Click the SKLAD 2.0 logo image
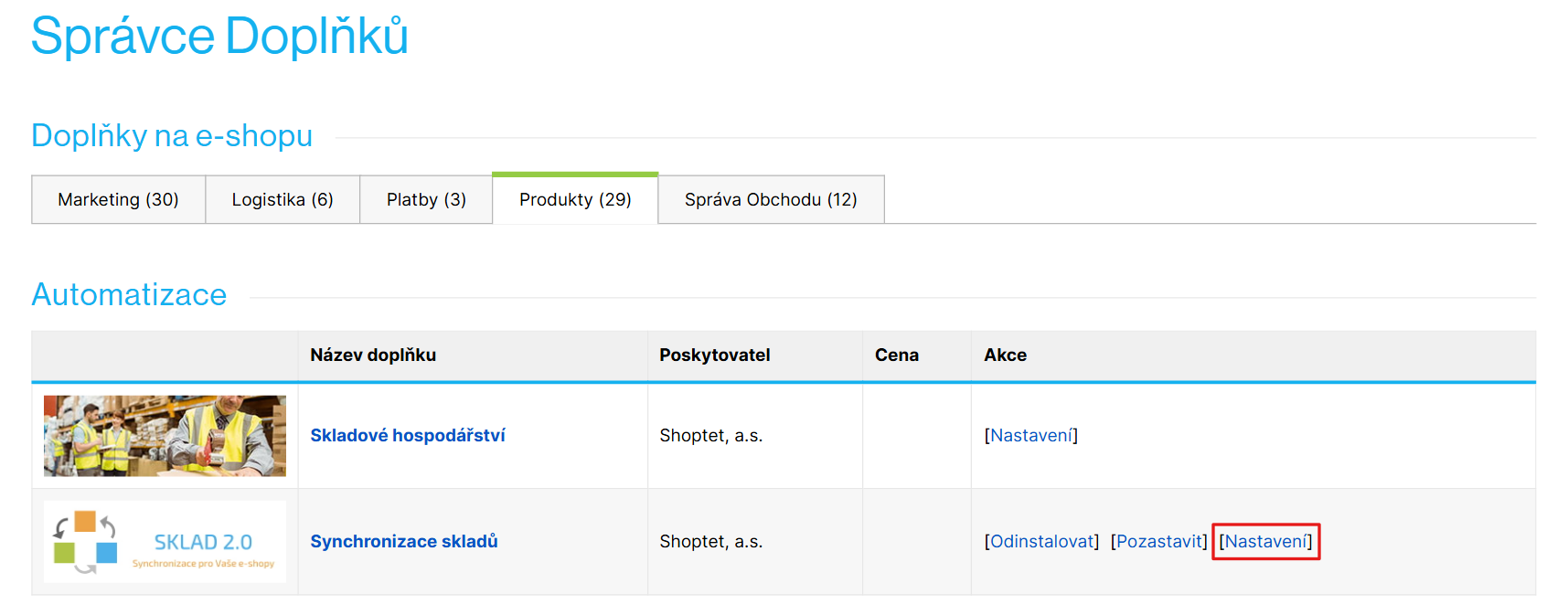This screenshot has width=1568, height=615. coord(165,542)
